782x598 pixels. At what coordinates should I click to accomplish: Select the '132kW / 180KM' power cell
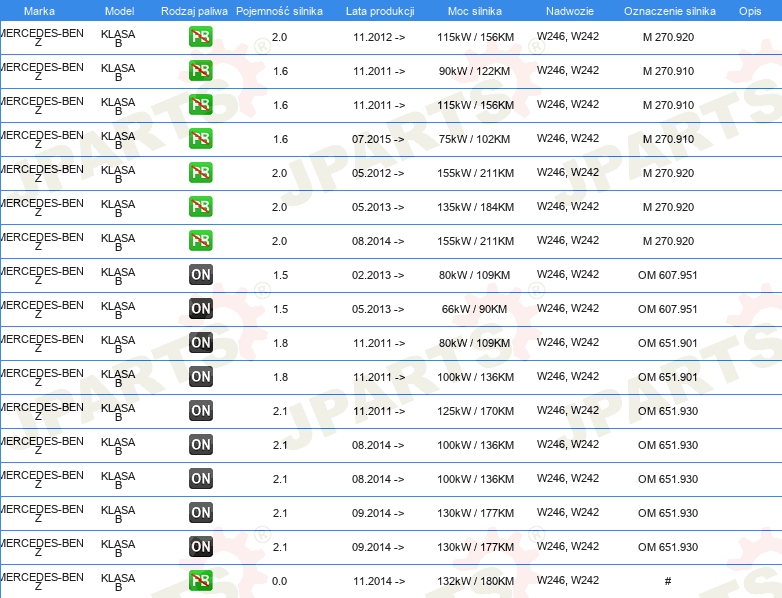(x=475, y=581)
